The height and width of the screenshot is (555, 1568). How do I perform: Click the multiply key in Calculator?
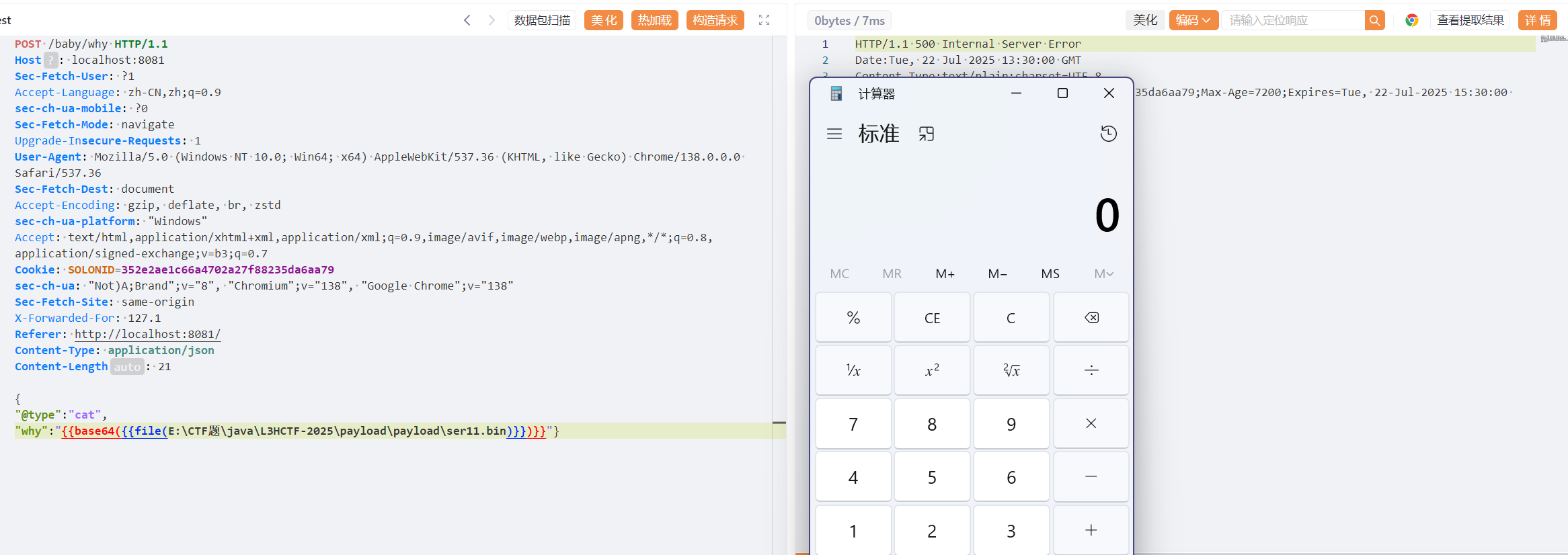pyautogui.click(x=1091, y=423)
